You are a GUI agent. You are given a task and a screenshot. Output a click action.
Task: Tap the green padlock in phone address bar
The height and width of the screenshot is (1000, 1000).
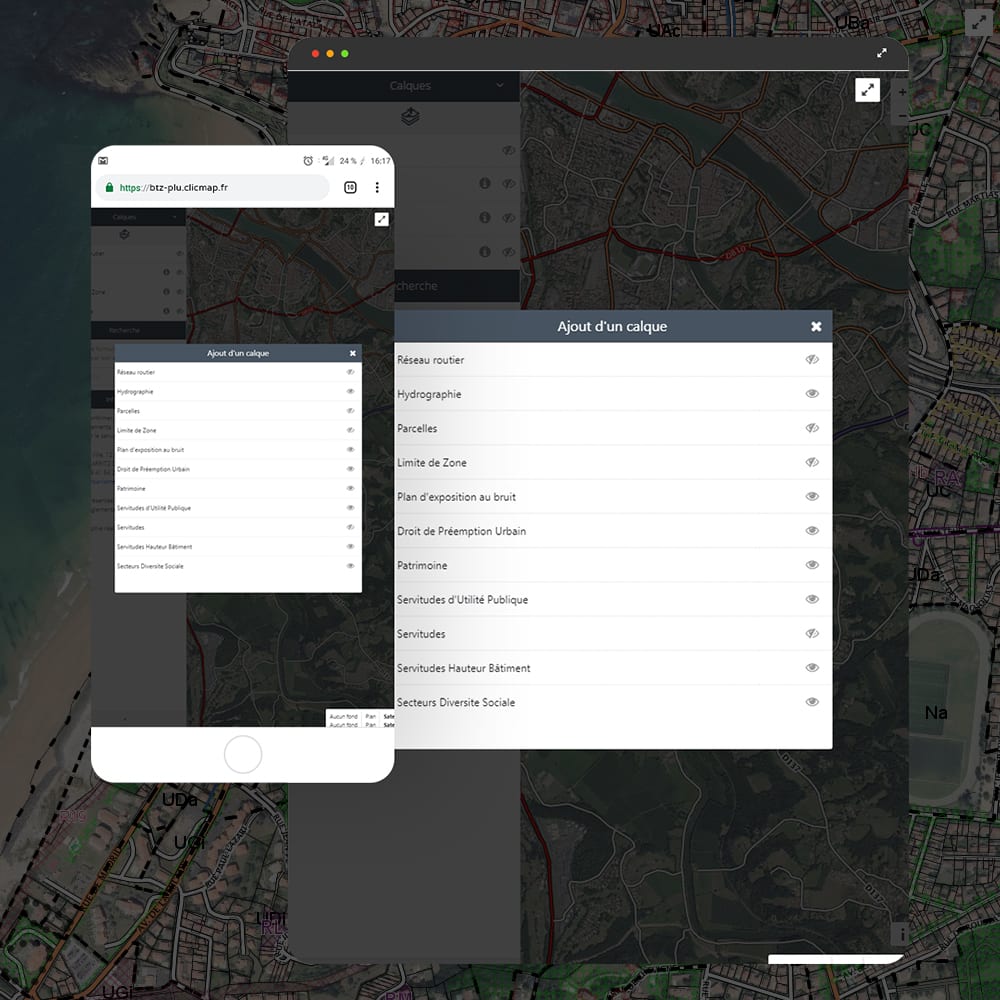109,187
